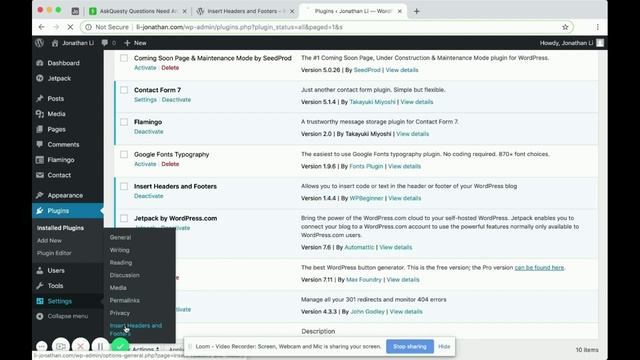Check the Flamingo plugin checkbox

pyautogui.click(x=124, y=122)
